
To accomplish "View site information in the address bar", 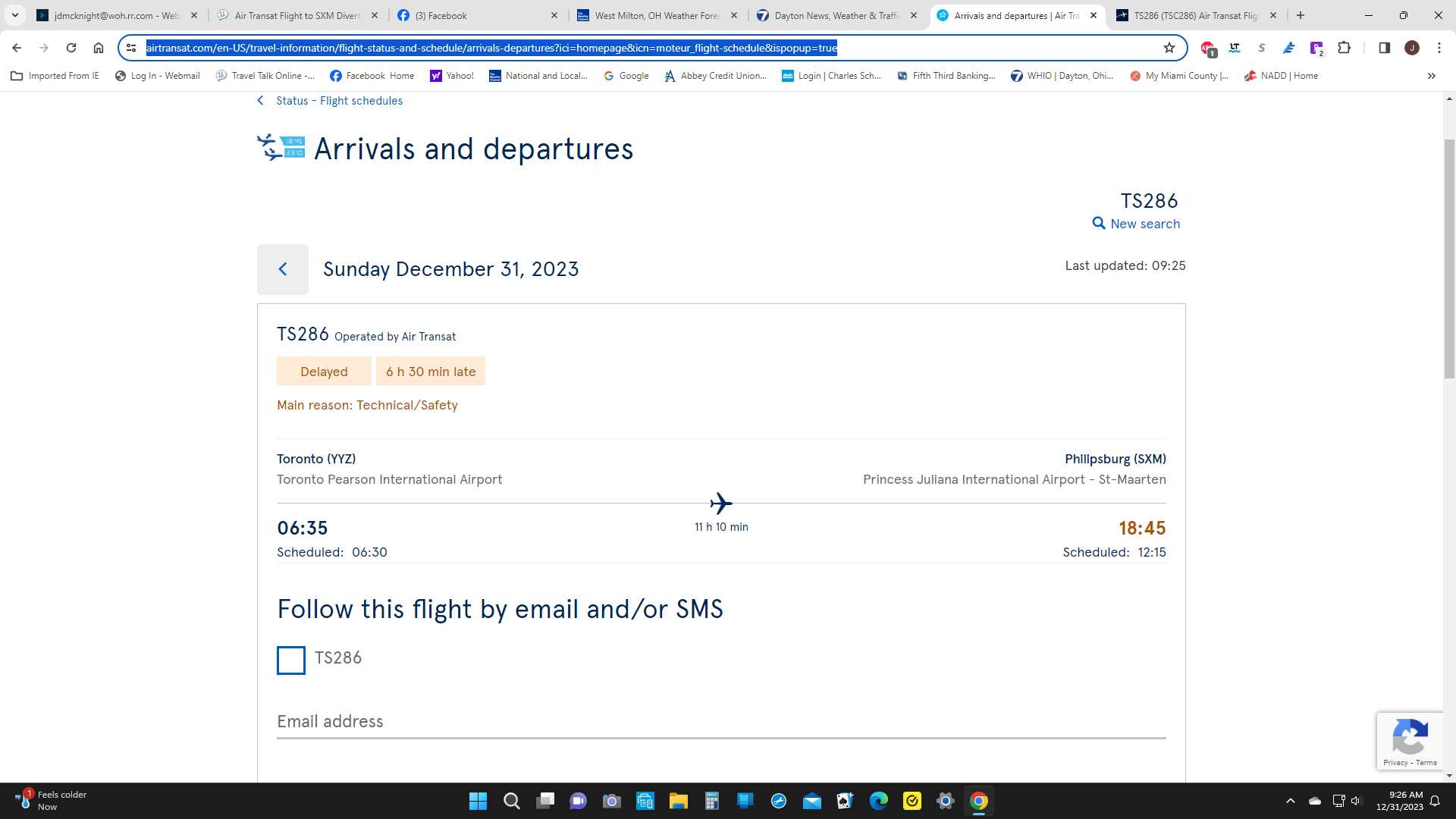I will coord(131,48).
